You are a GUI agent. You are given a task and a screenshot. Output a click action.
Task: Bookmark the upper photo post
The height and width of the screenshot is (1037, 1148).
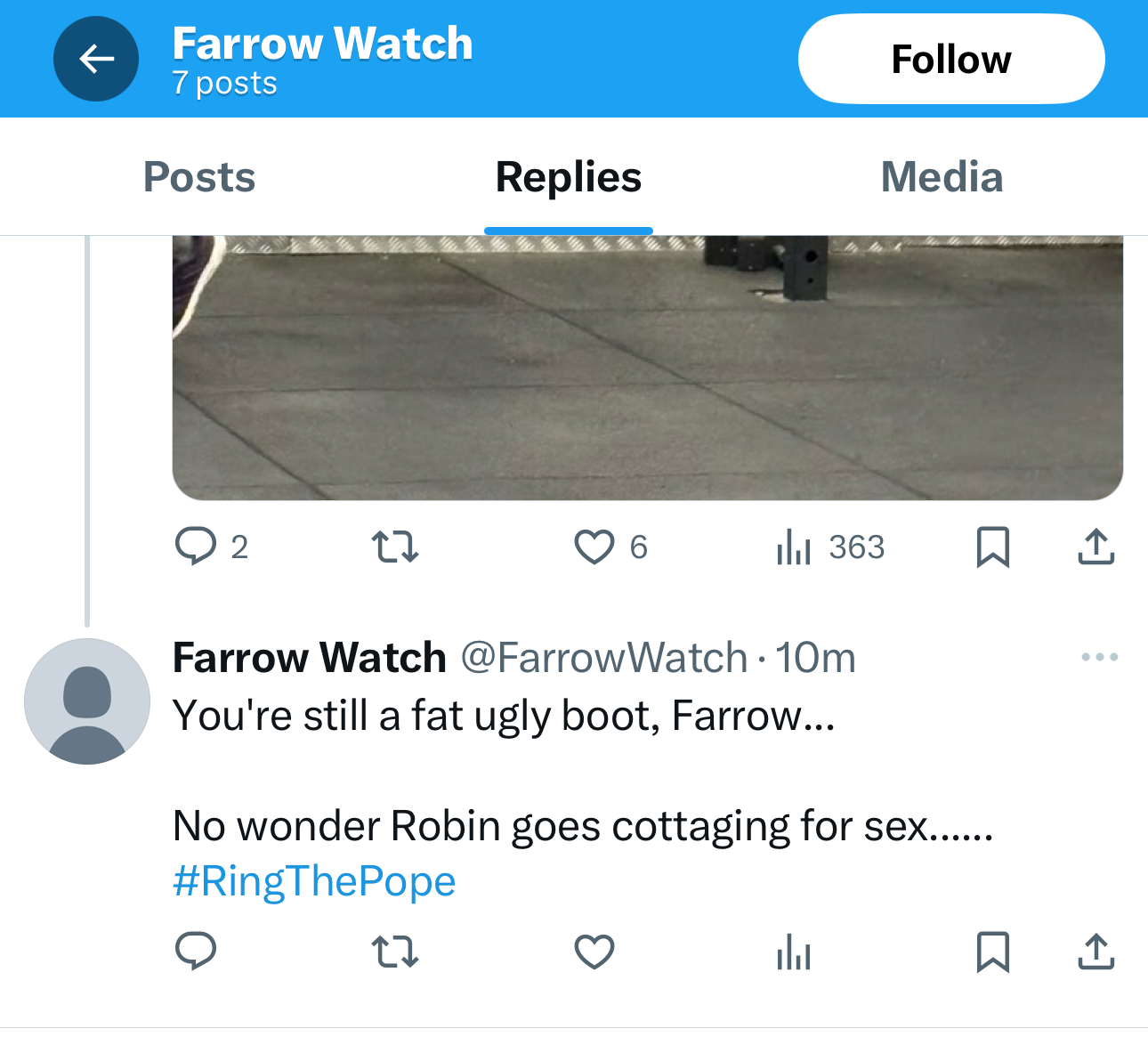992,547
